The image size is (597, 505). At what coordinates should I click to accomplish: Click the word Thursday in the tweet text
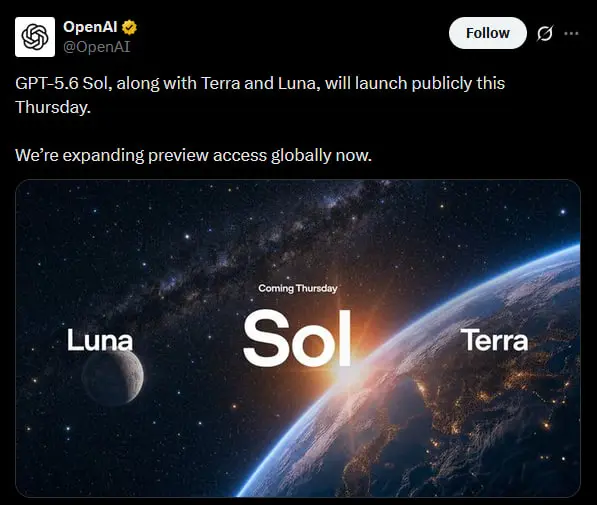coord(53,107)
